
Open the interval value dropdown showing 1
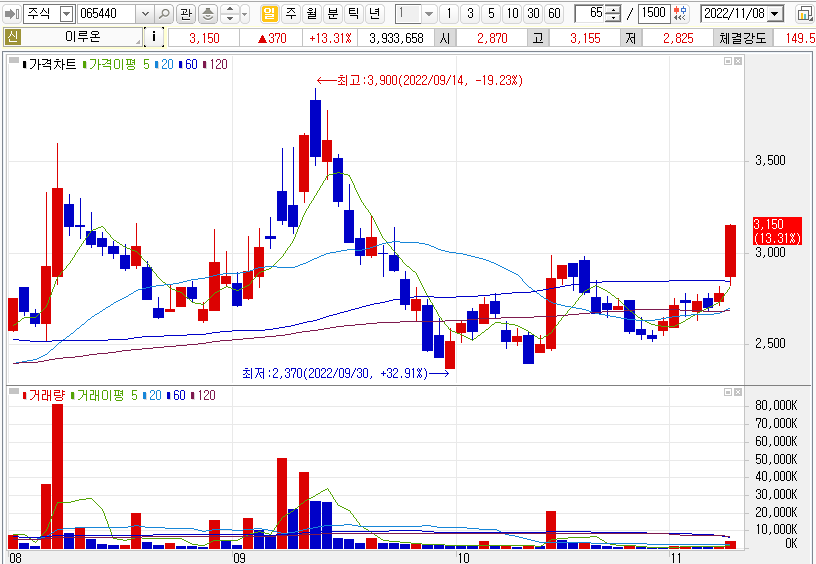pos(428,14)
